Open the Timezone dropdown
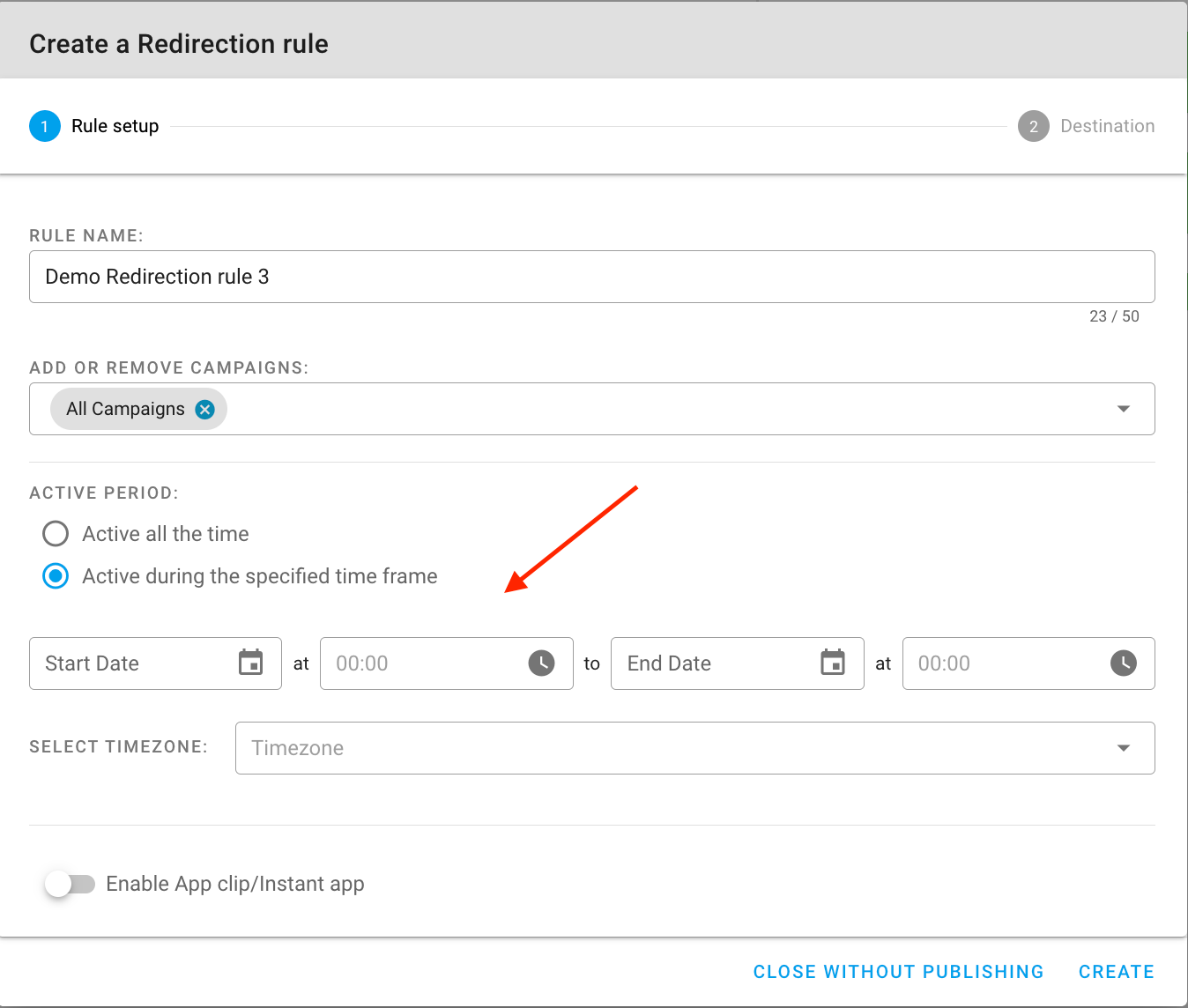Viewport: 1188px width, 1008px height. pyautogui.click(x=694, y=748)
